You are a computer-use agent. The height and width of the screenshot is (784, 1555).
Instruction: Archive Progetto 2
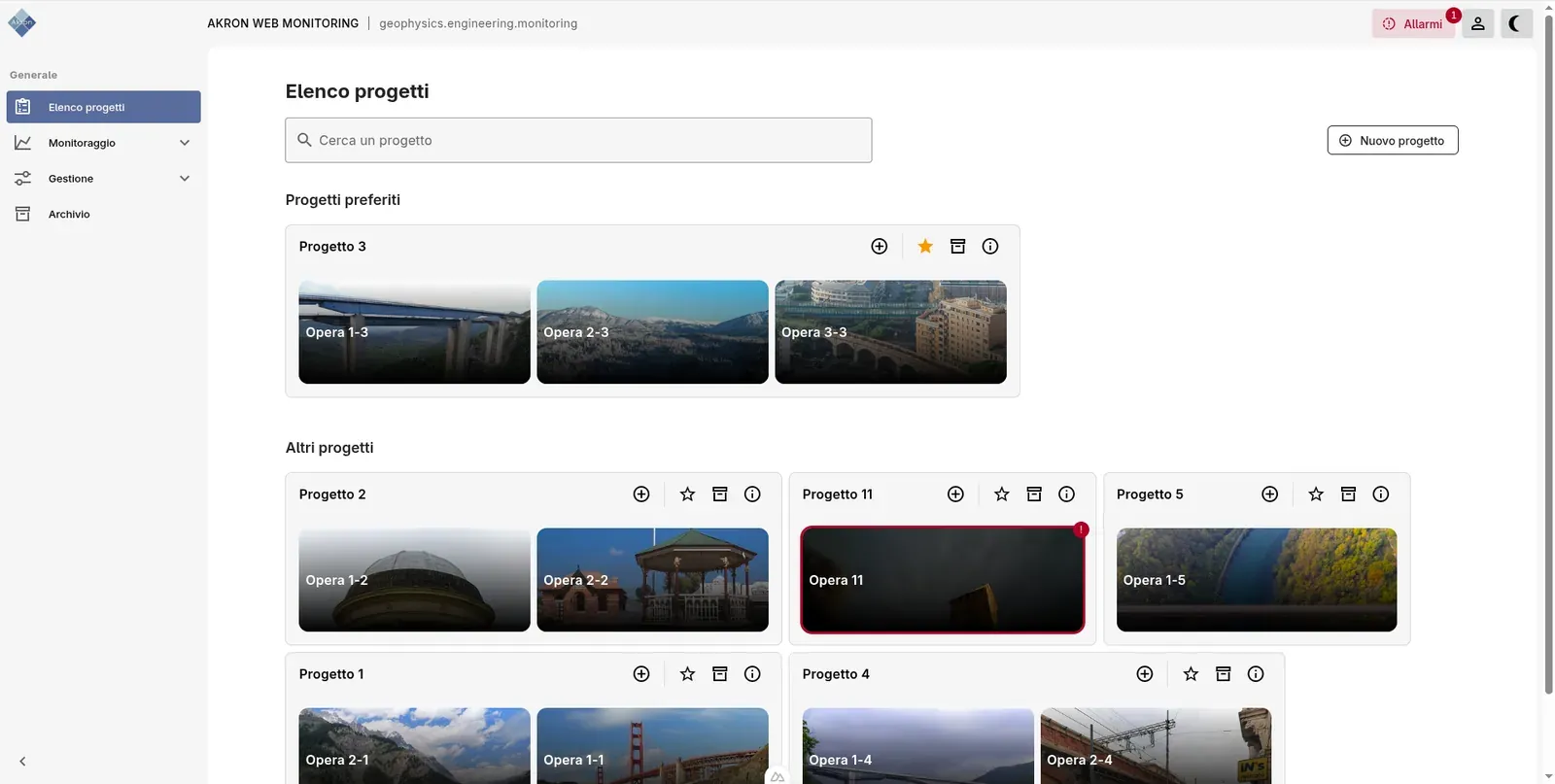(x=720, y=494)
